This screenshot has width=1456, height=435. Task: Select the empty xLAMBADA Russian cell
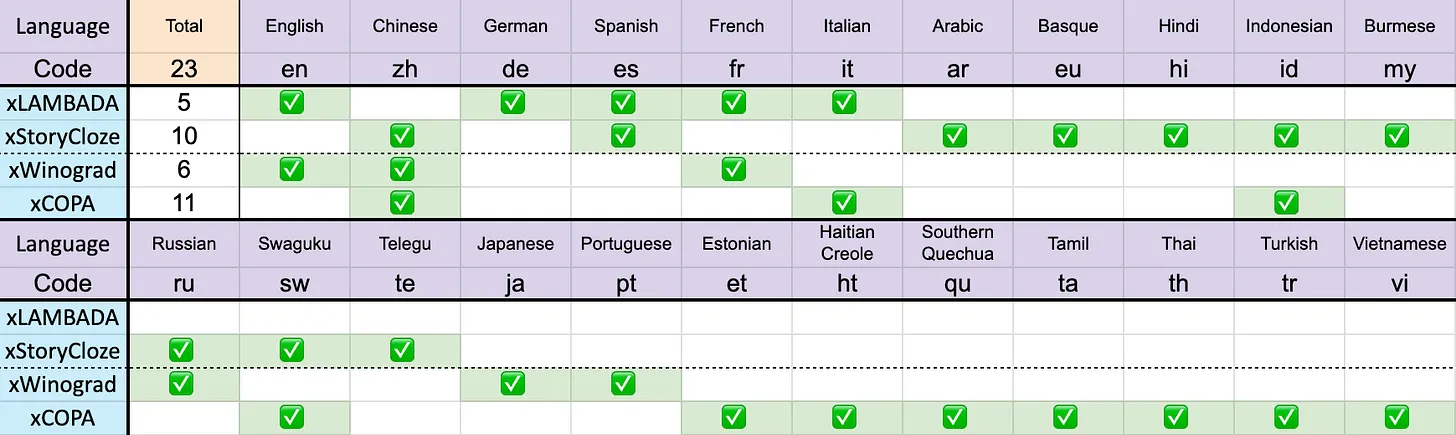(x=183, y=317)
